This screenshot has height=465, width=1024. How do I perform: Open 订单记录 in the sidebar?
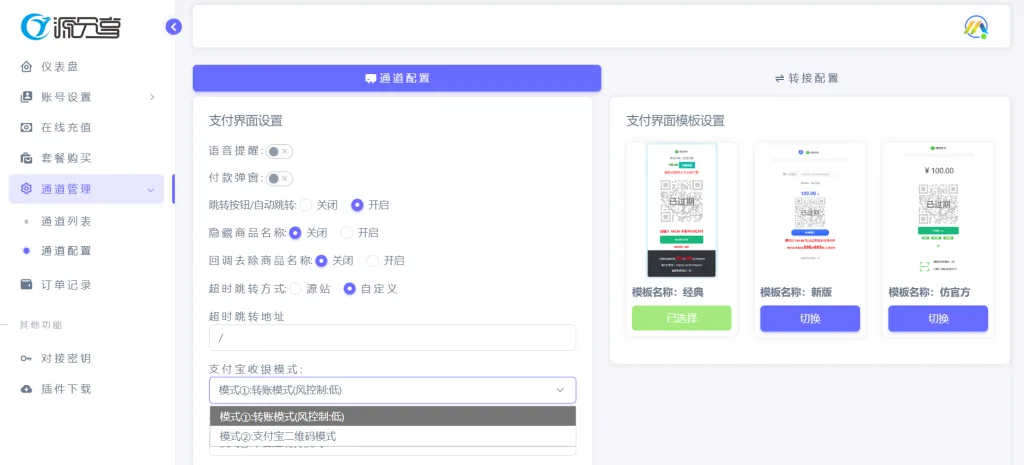pos(66,285)
